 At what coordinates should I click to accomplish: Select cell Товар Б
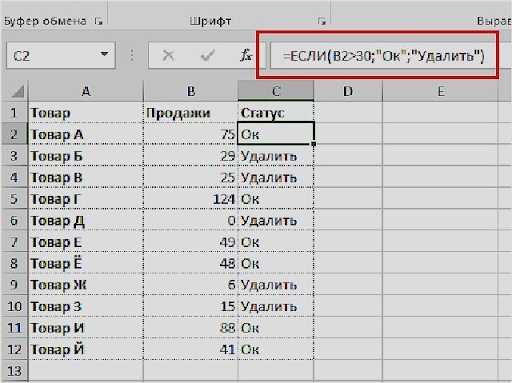tap(86, 156)
